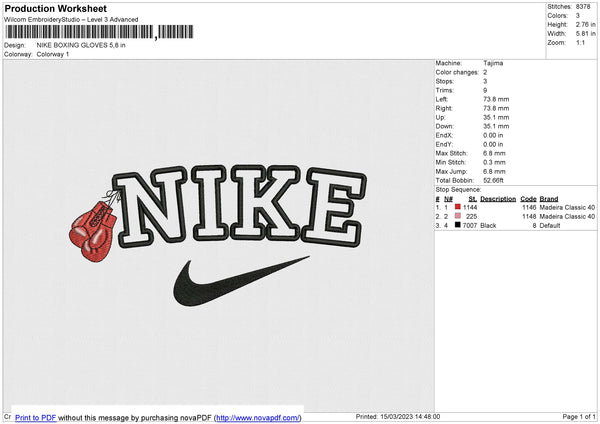Click the printed date 15/03/2023 14:48:00

[x=410, y=416]
